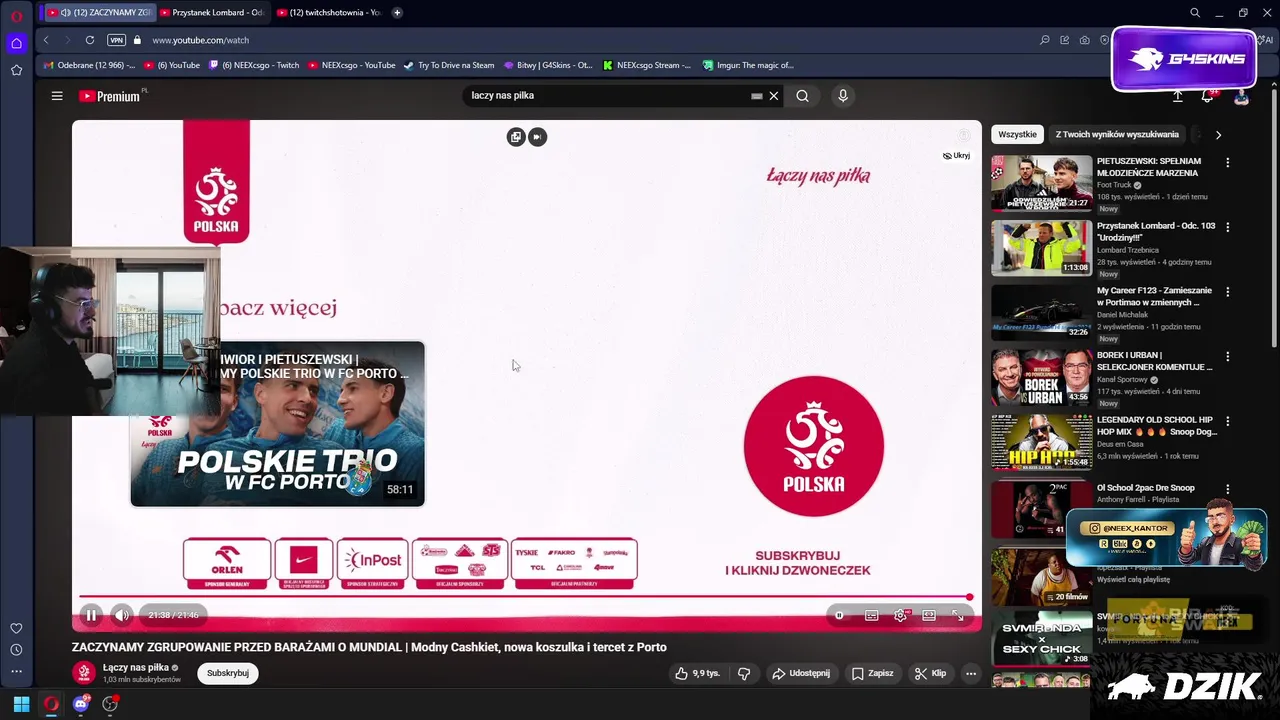
Task: Open BOREK I URBAN video title
Action: pyautogui.click(x=1155, y=361)
